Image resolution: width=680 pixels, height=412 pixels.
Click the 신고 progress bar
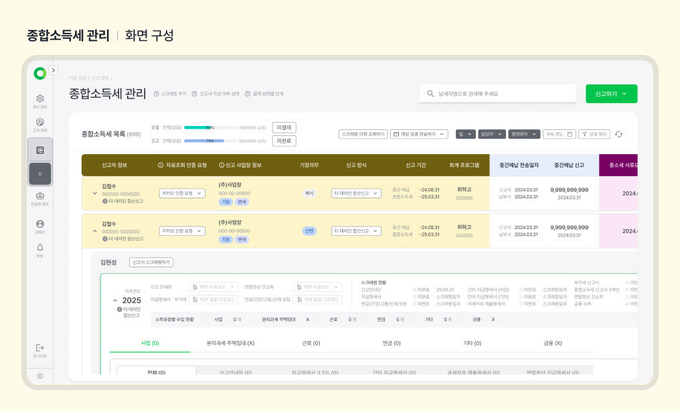[212, 141]
